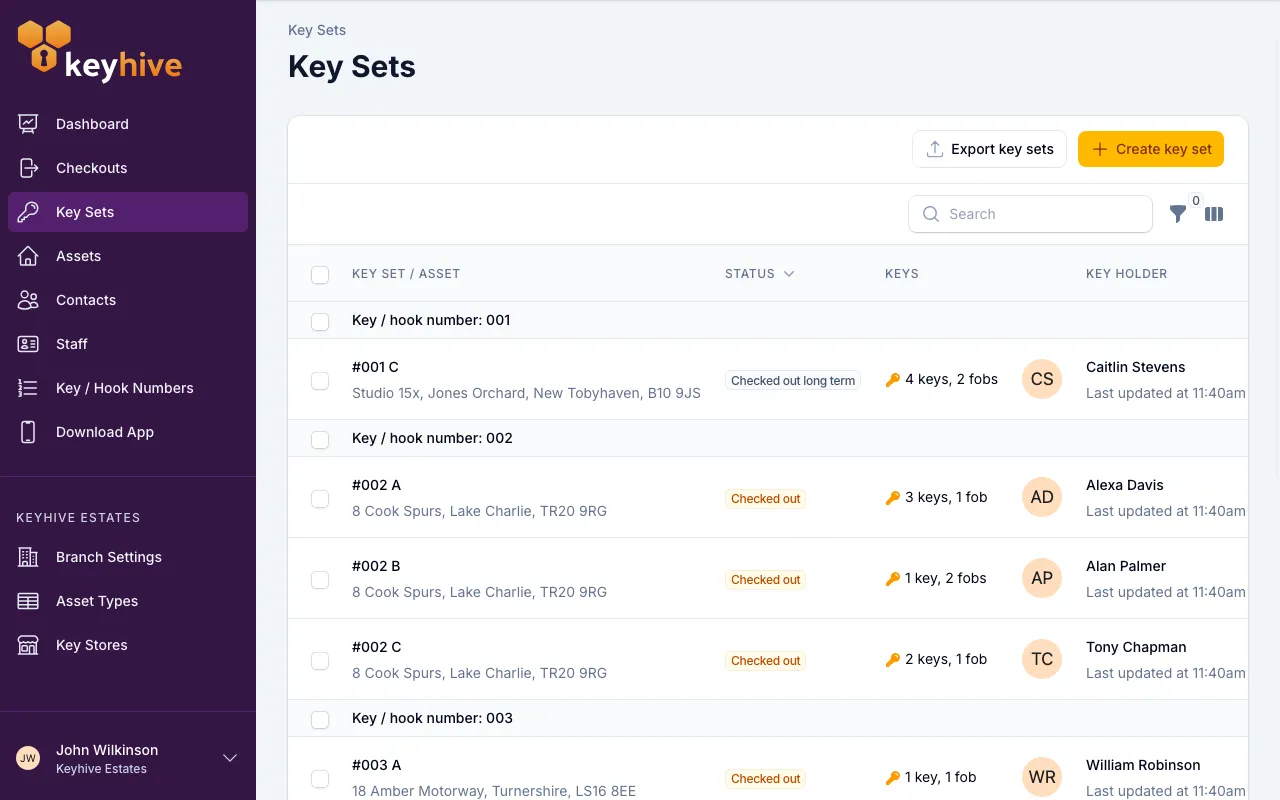Select the checkbox for key set #002 B
1280x800 pixels.
tap(320, 579)
